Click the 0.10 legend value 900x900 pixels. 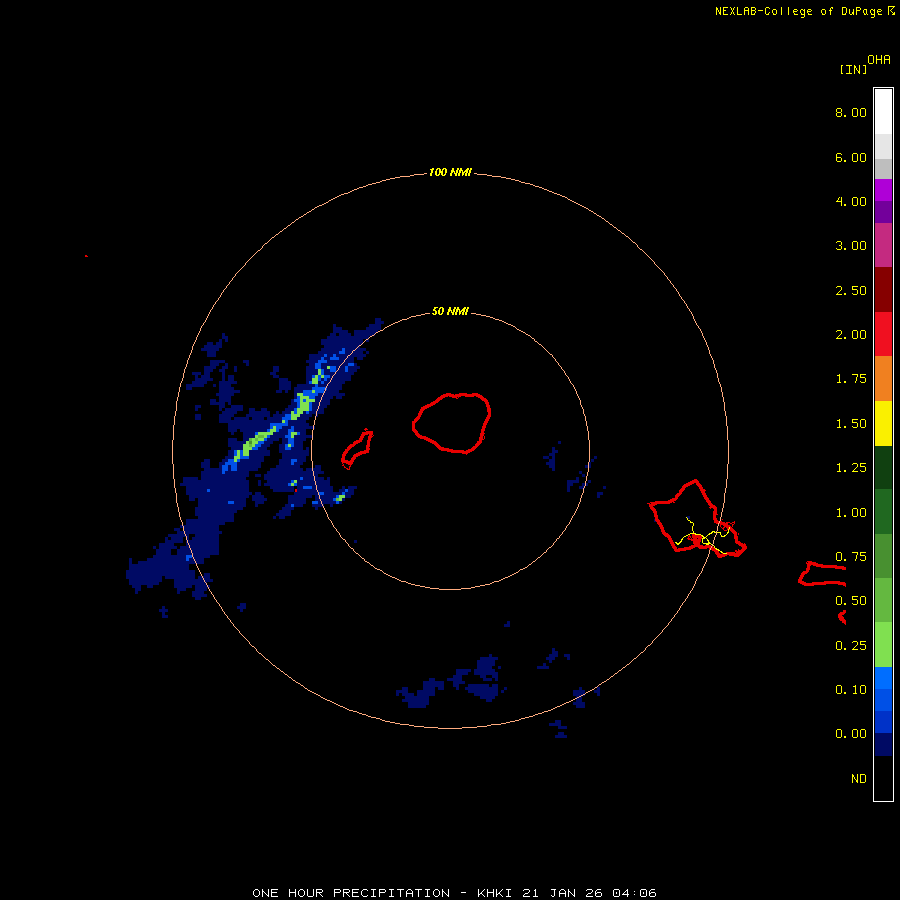[851, 690]
